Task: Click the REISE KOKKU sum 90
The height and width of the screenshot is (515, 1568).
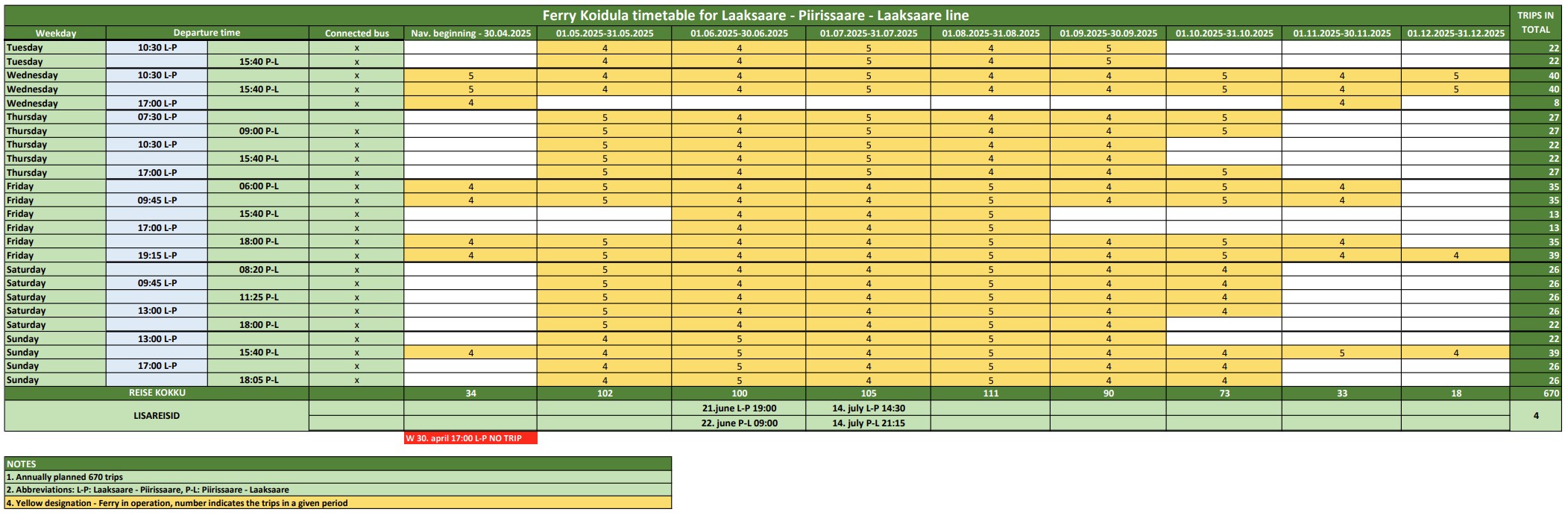Action: [1109, 393]
